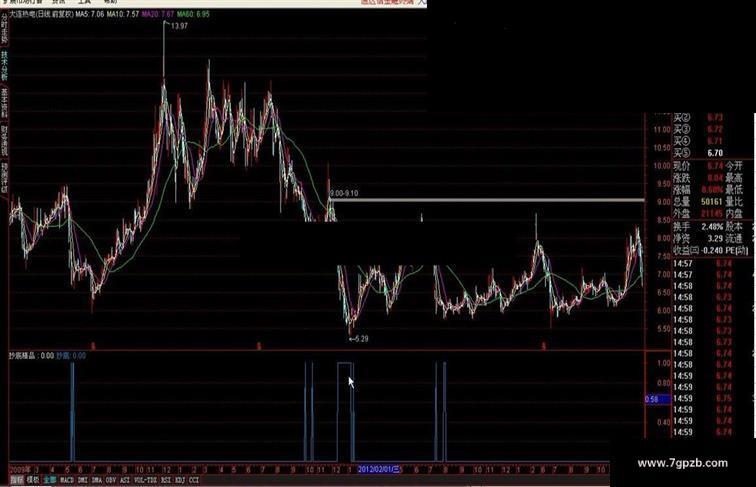Image resolution: width=756 pixels, height=487 pixels.
Task: Click the 净资 value 3.29
Action: (x=715, y=238)
